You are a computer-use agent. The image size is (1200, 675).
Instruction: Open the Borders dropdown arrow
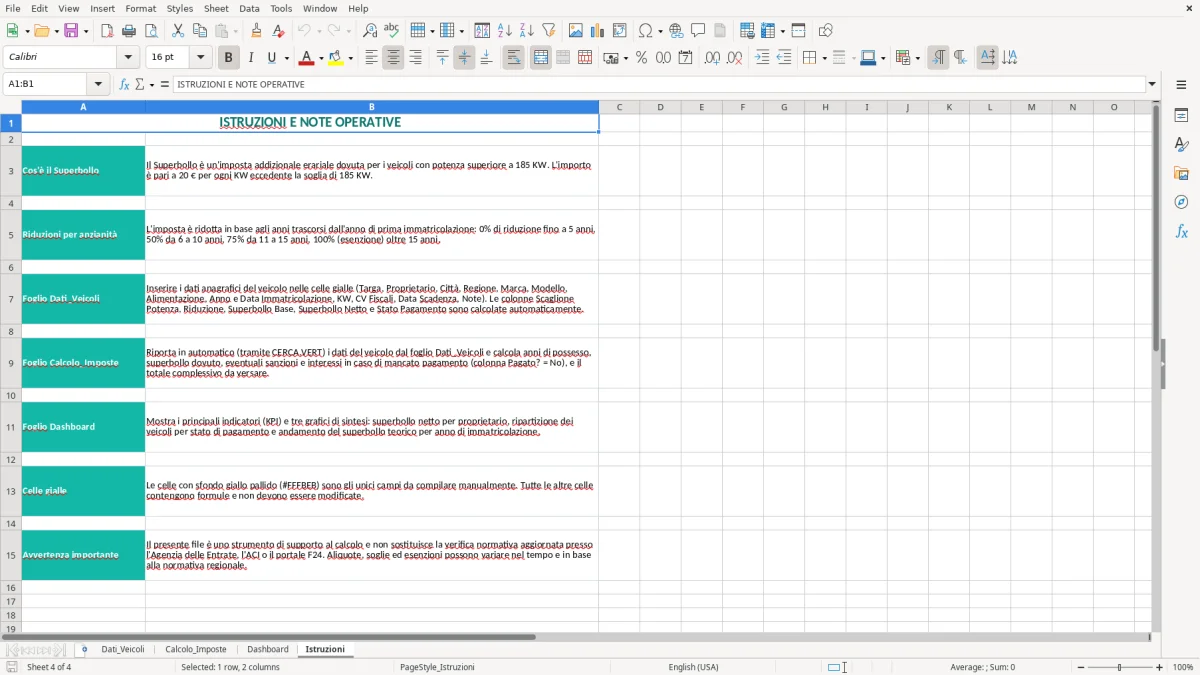[824, 58]
